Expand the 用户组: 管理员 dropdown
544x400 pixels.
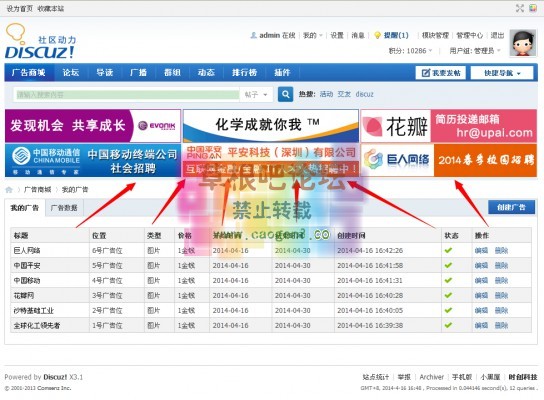(x=475, y=51)
